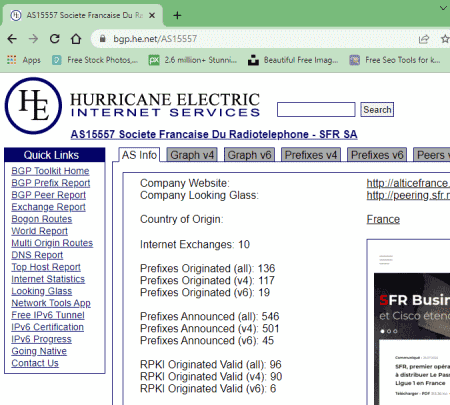
Task: Open the Peers tab
Action: pyautogui.click(x=431, y=155)
